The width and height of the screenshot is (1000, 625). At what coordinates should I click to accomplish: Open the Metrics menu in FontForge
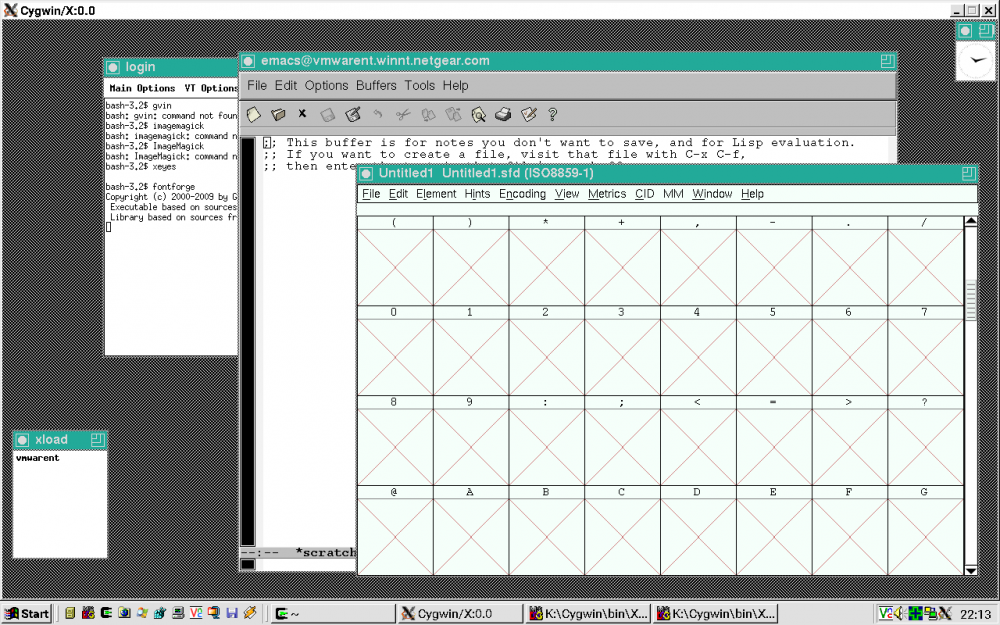coord(606,194)
